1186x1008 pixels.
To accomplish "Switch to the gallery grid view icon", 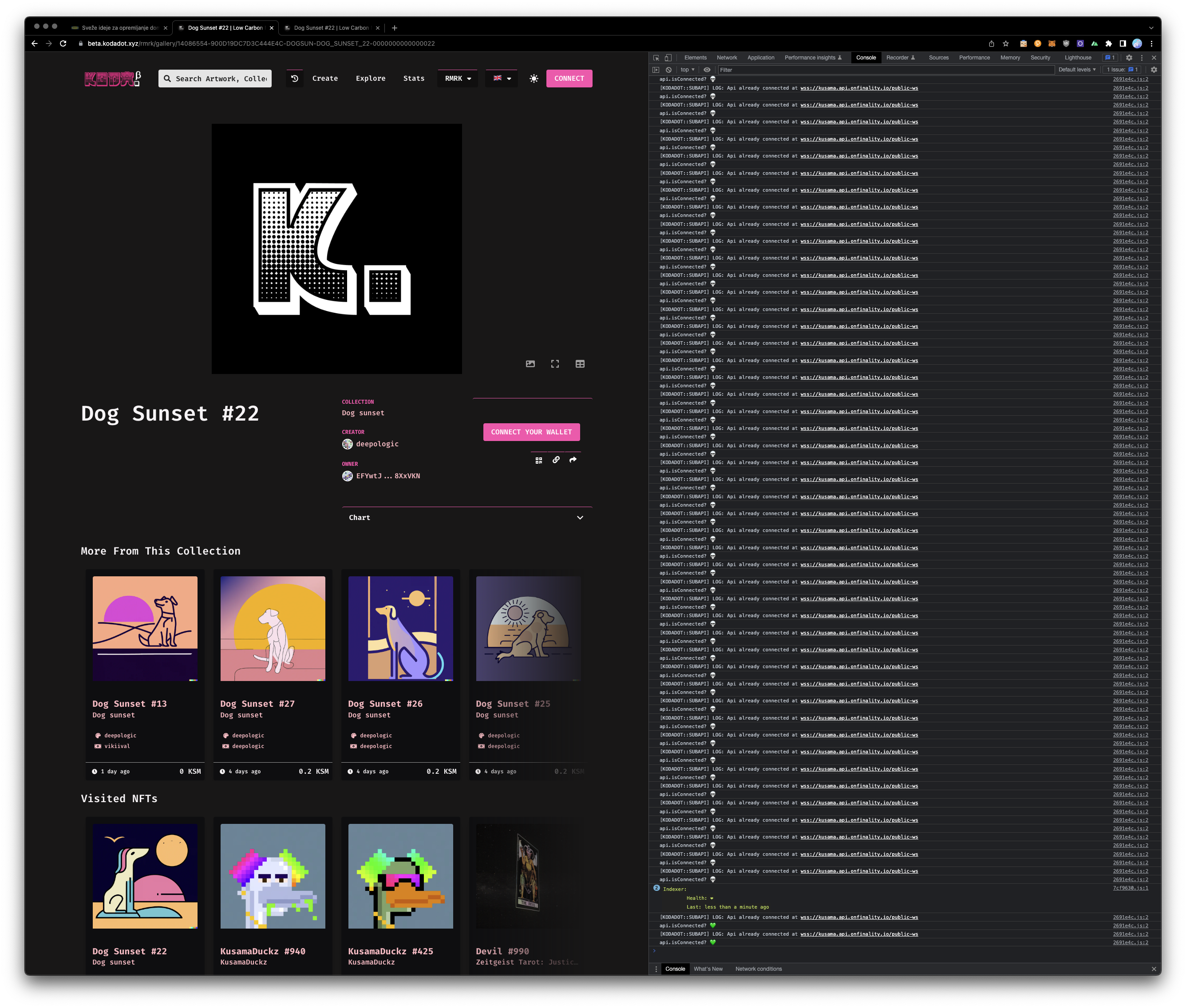I will (580, 364).
